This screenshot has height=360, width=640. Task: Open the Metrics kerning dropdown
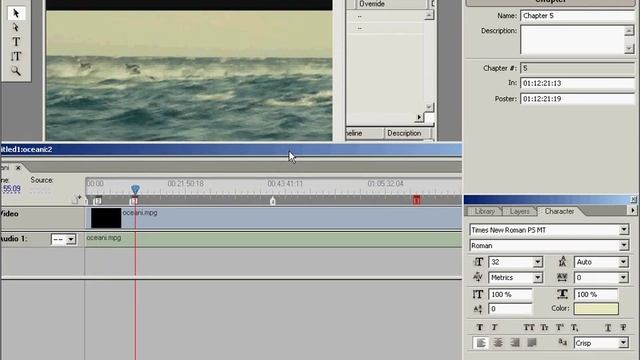point(538,278)
